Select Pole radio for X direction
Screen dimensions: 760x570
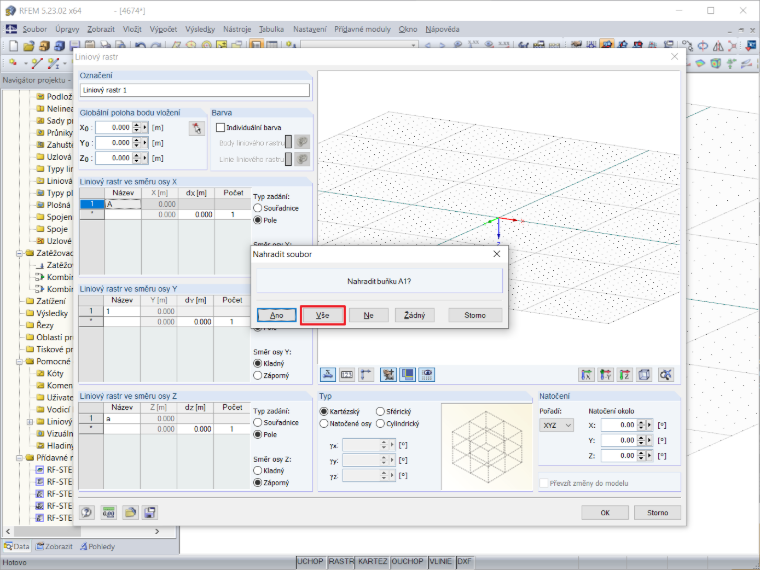tap(258, 220)
